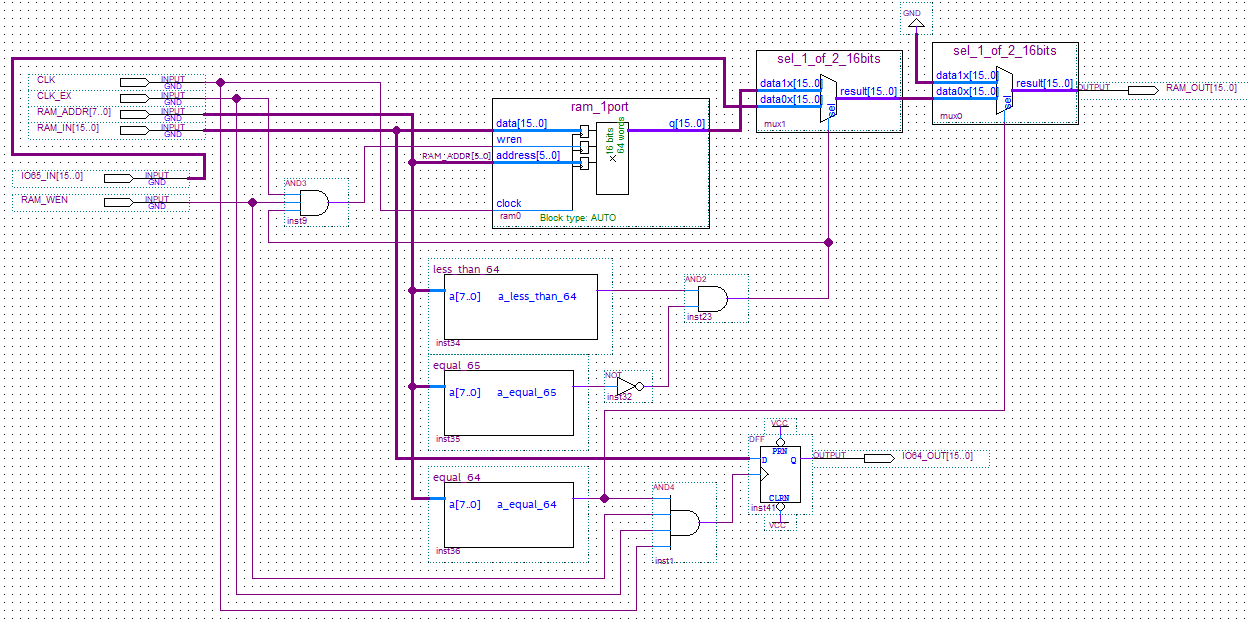Click the a_equal_64 output label
This screenshot has width=1248, height=620.
click(527, 504)
